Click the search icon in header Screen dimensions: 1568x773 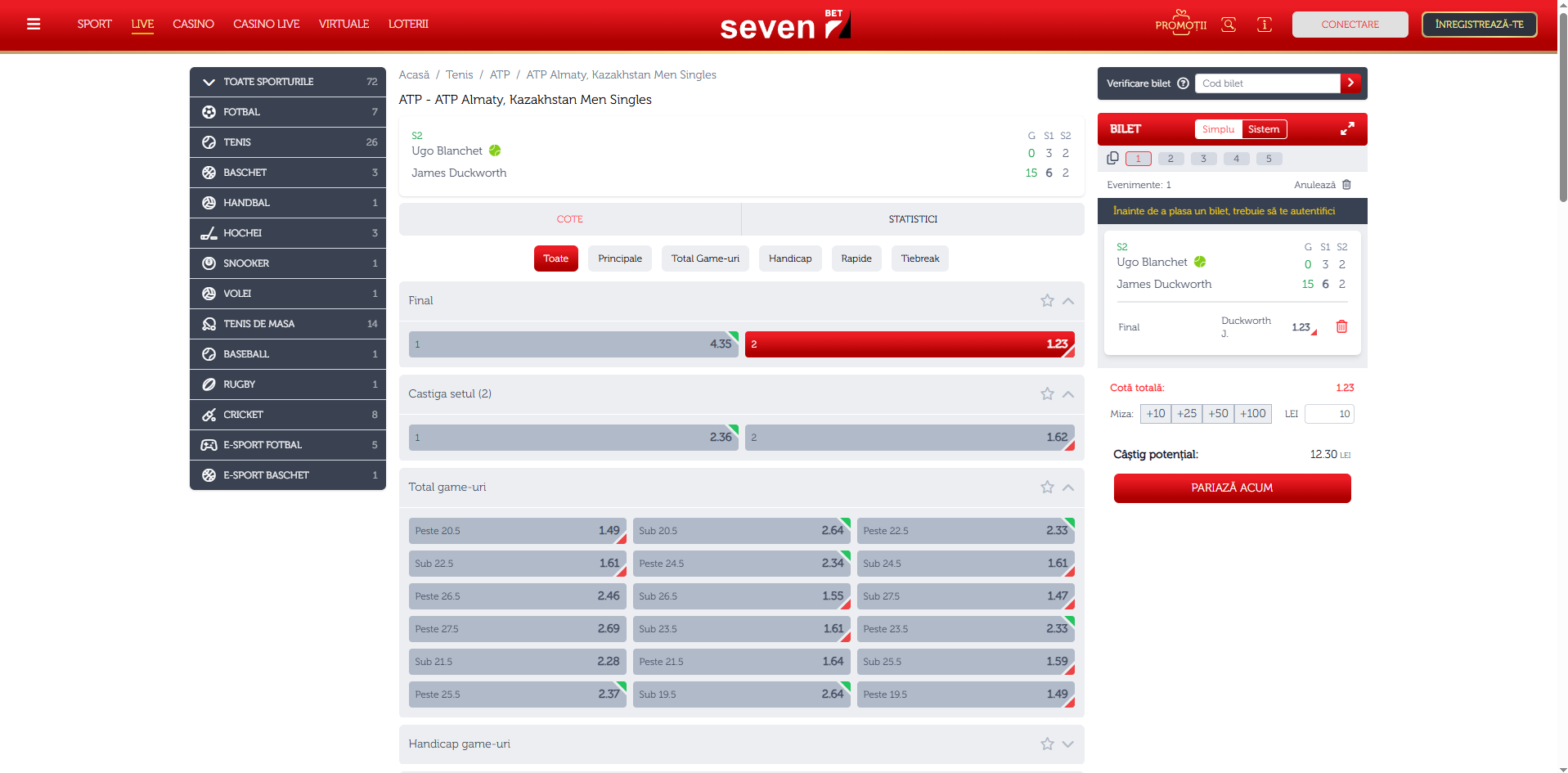[x=1228, y=25]
